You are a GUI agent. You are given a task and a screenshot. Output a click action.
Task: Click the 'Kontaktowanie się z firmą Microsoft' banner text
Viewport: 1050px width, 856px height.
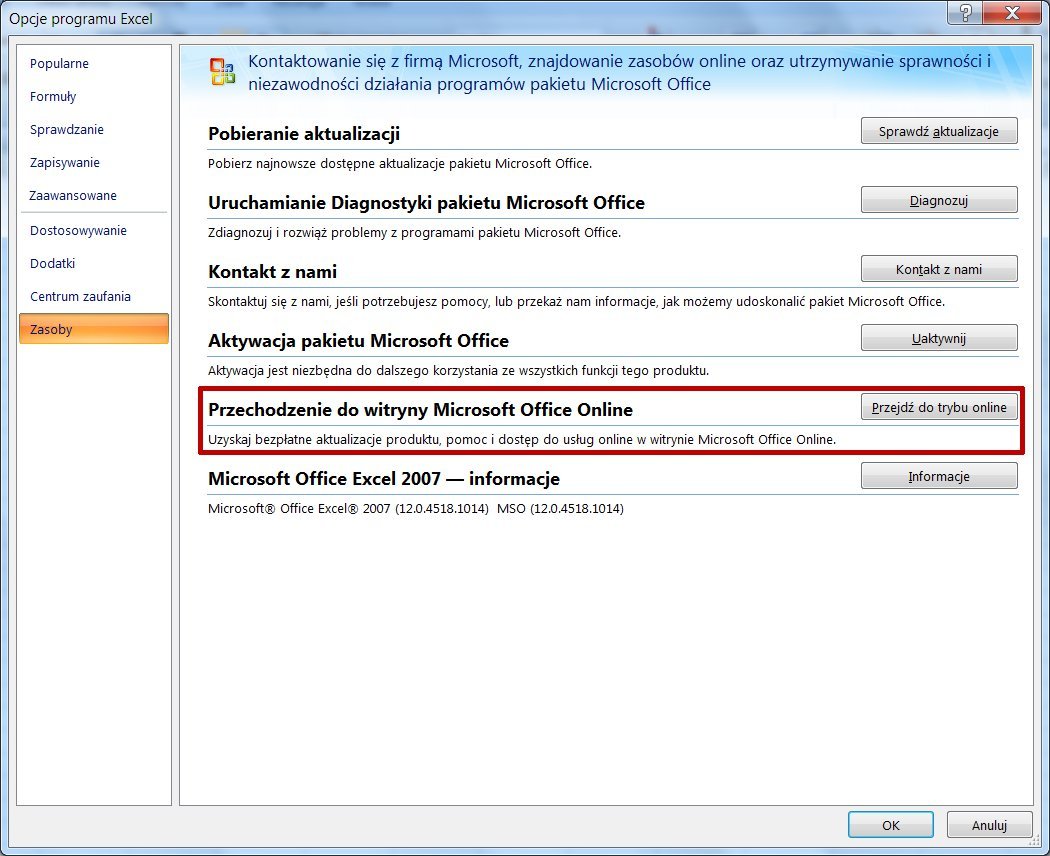point(619,72)
